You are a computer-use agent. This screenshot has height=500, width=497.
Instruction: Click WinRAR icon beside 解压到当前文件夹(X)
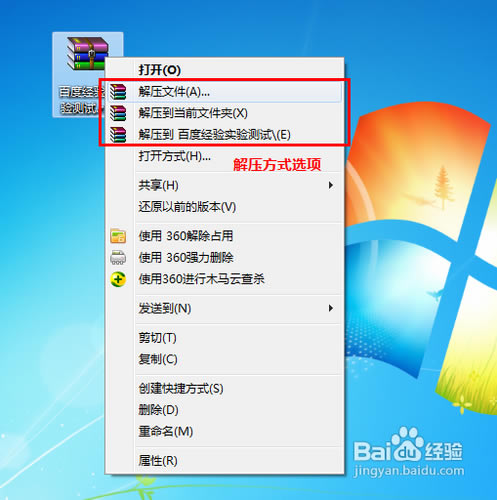pyautogui.click(x=118, y=113)
